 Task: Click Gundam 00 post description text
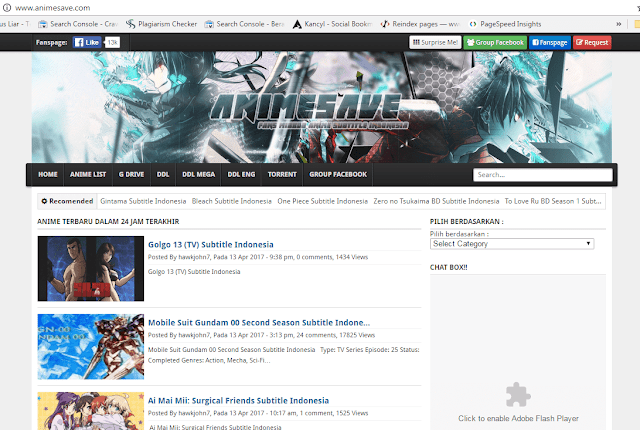click(283, 355)
